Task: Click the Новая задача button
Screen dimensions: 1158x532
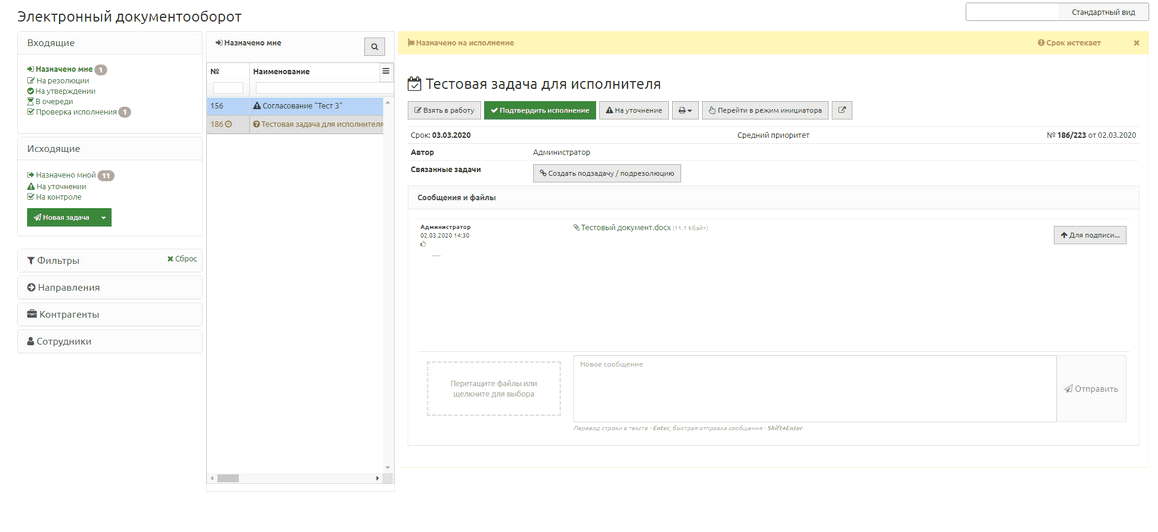Action: click(61, 217)
